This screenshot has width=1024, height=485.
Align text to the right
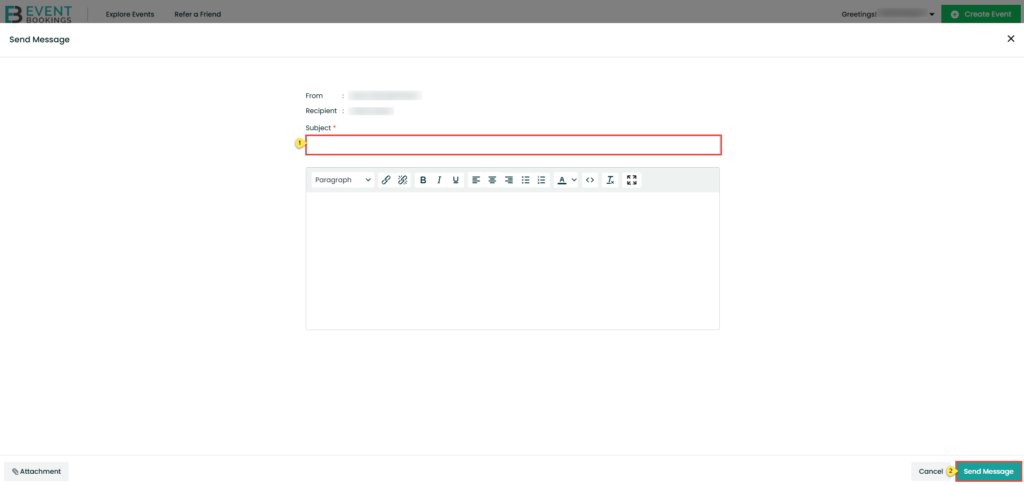tap(508, 180)
